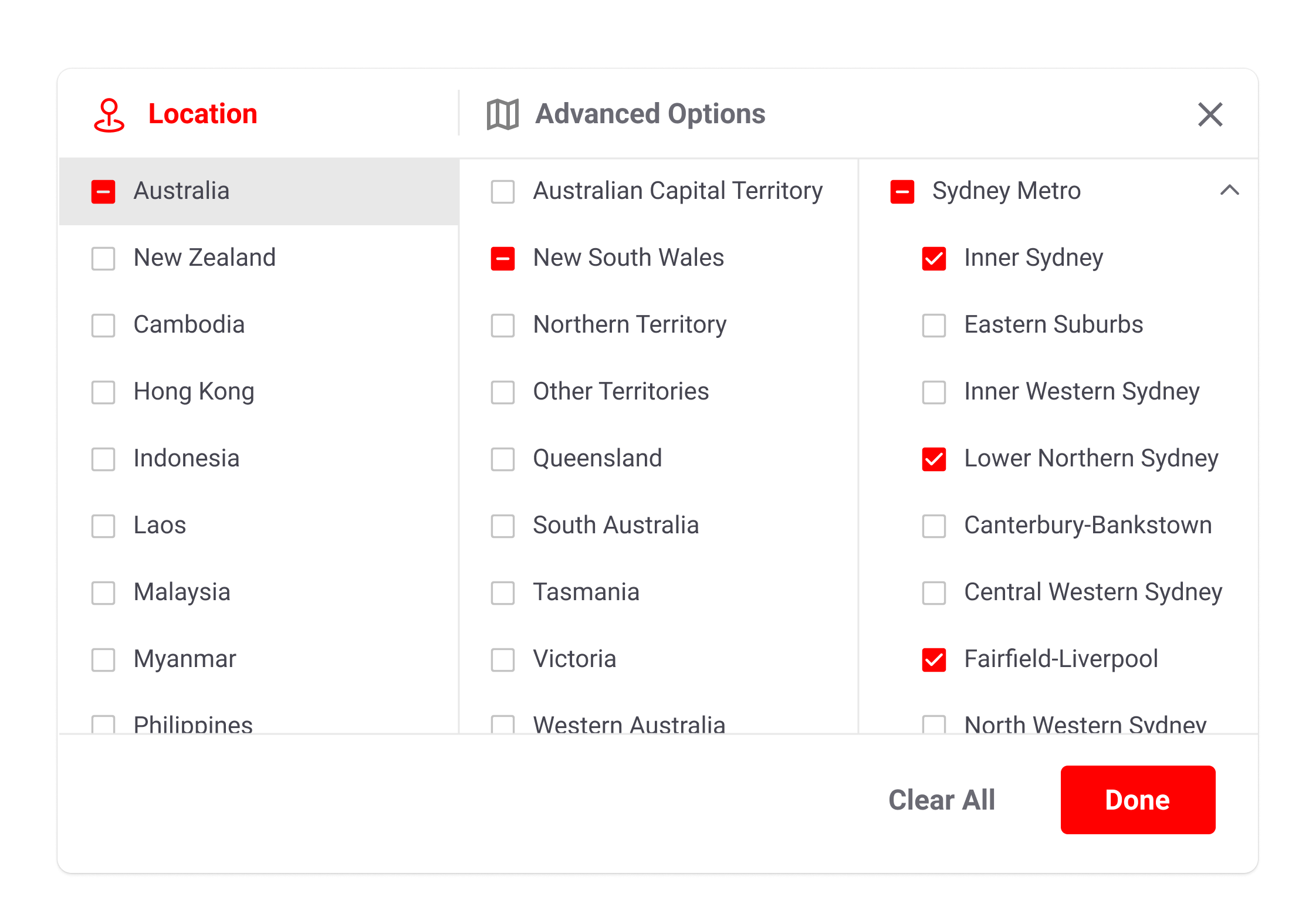The height and width of the screenshot is (924, 1309).
Task: Enable the Canterbury-Bankstown checkbox
Action: tap(933, 526)
